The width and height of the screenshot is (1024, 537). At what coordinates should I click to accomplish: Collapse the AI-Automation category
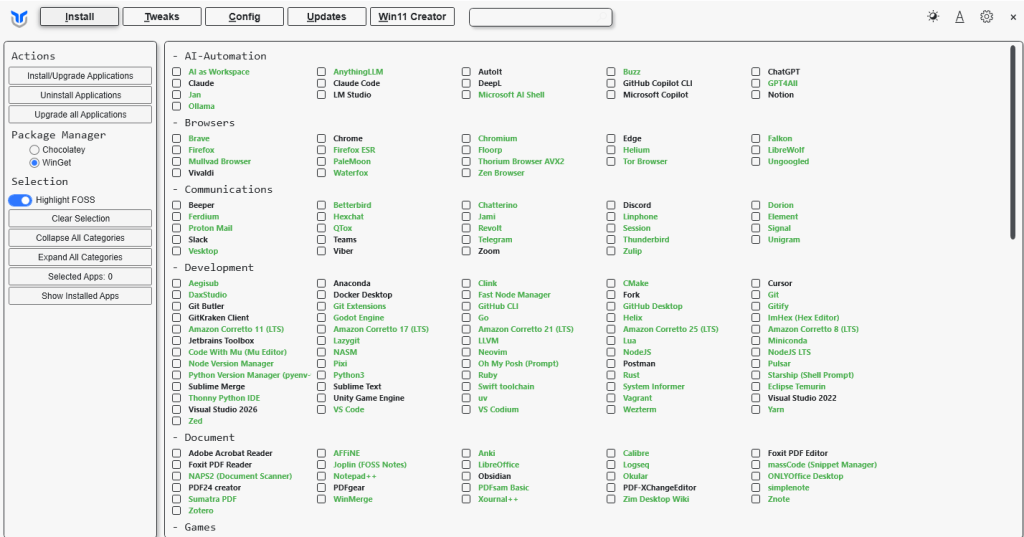[x=218, y=56]
